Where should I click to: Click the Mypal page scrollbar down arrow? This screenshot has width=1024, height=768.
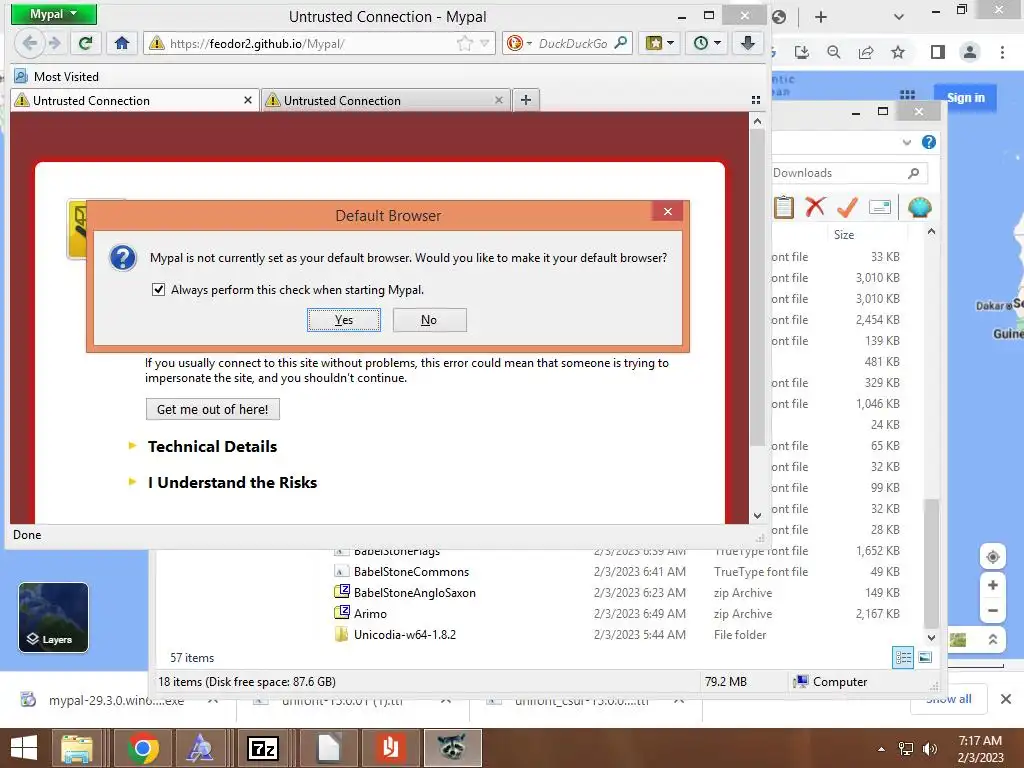(x=757, y=515)
